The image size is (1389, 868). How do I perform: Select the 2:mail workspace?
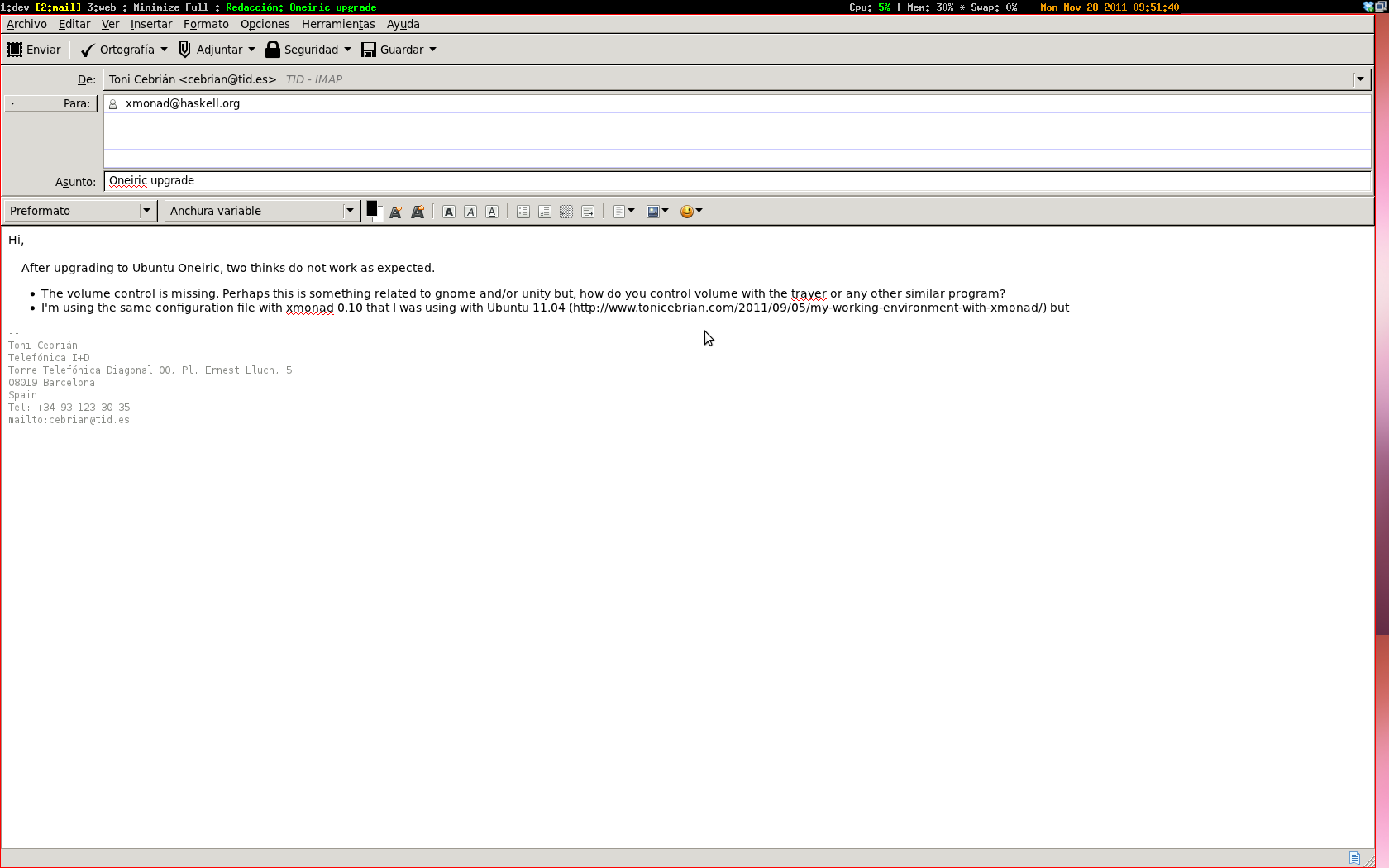coord(58,7)
